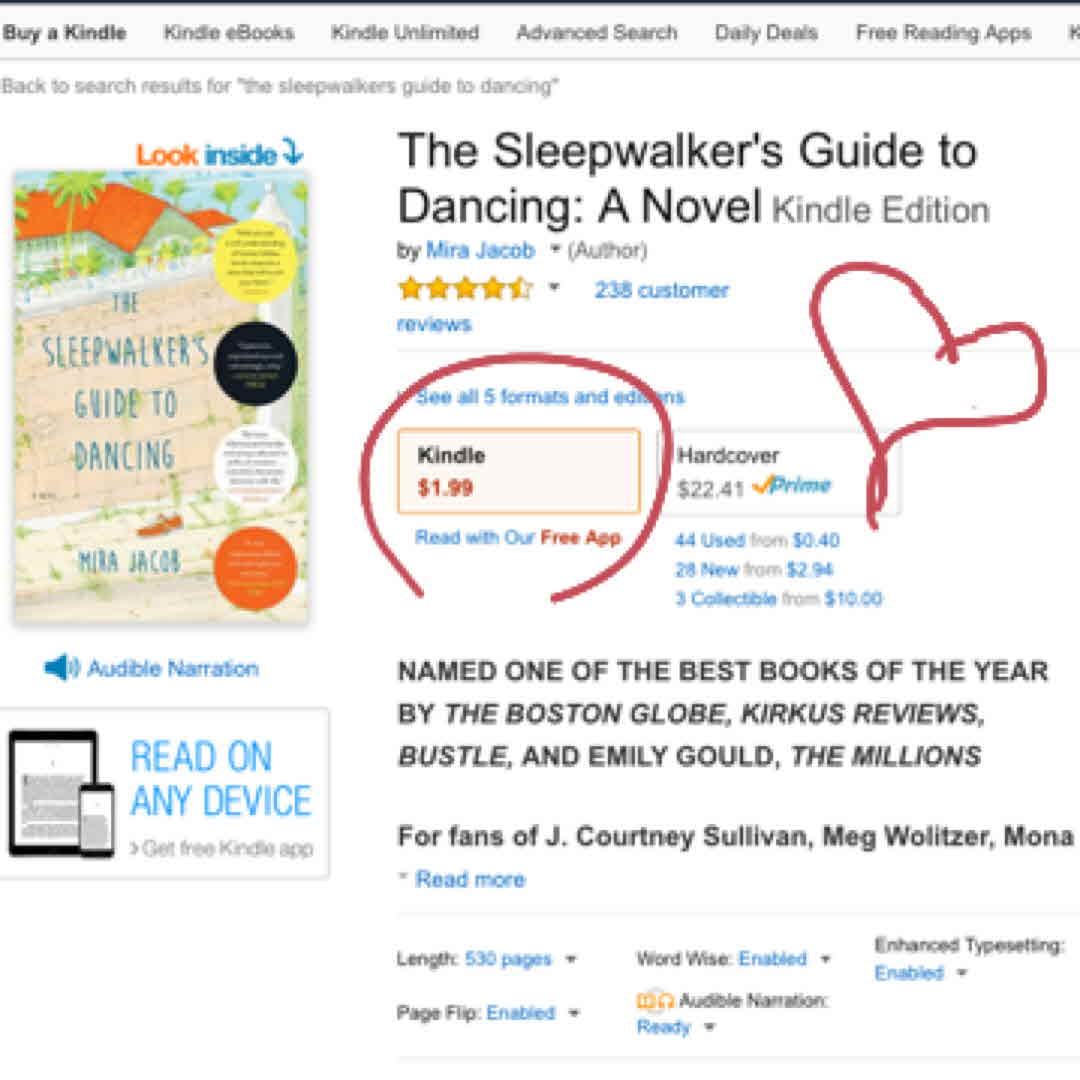Select the Hardcover format option
Screen dimensions: 1080x1080
[x=777, y=471]
